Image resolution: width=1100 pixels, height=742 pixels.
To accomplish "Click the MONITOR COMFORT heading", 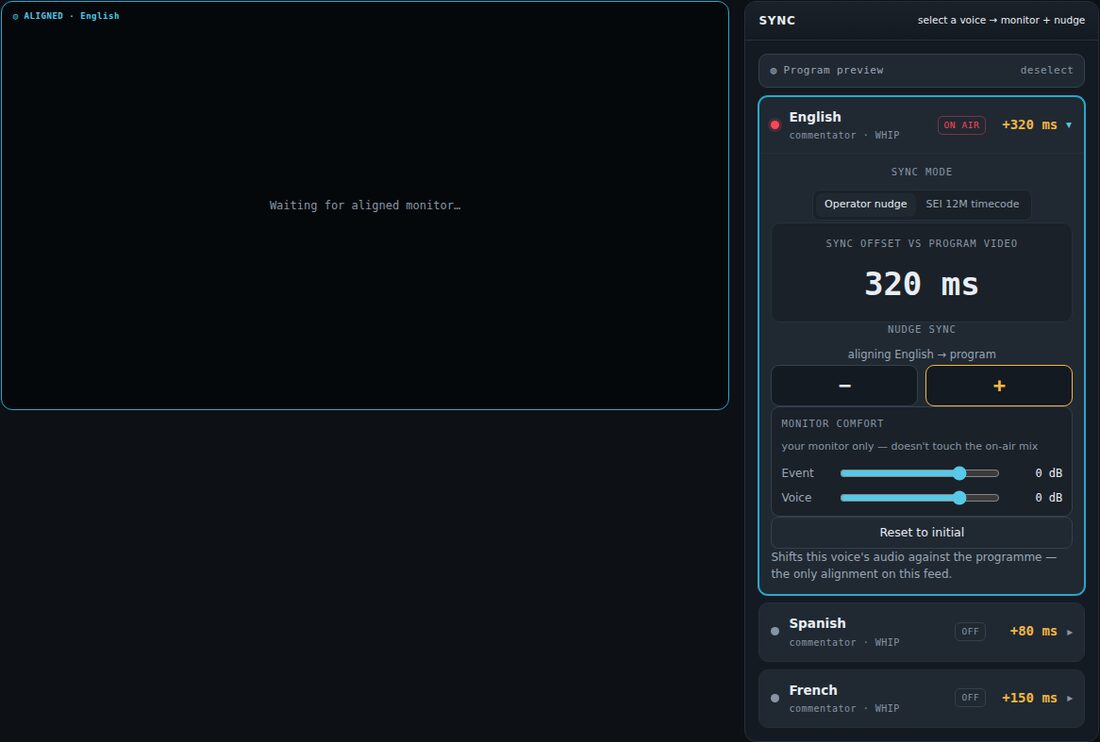I will click(x=832, y=424).
